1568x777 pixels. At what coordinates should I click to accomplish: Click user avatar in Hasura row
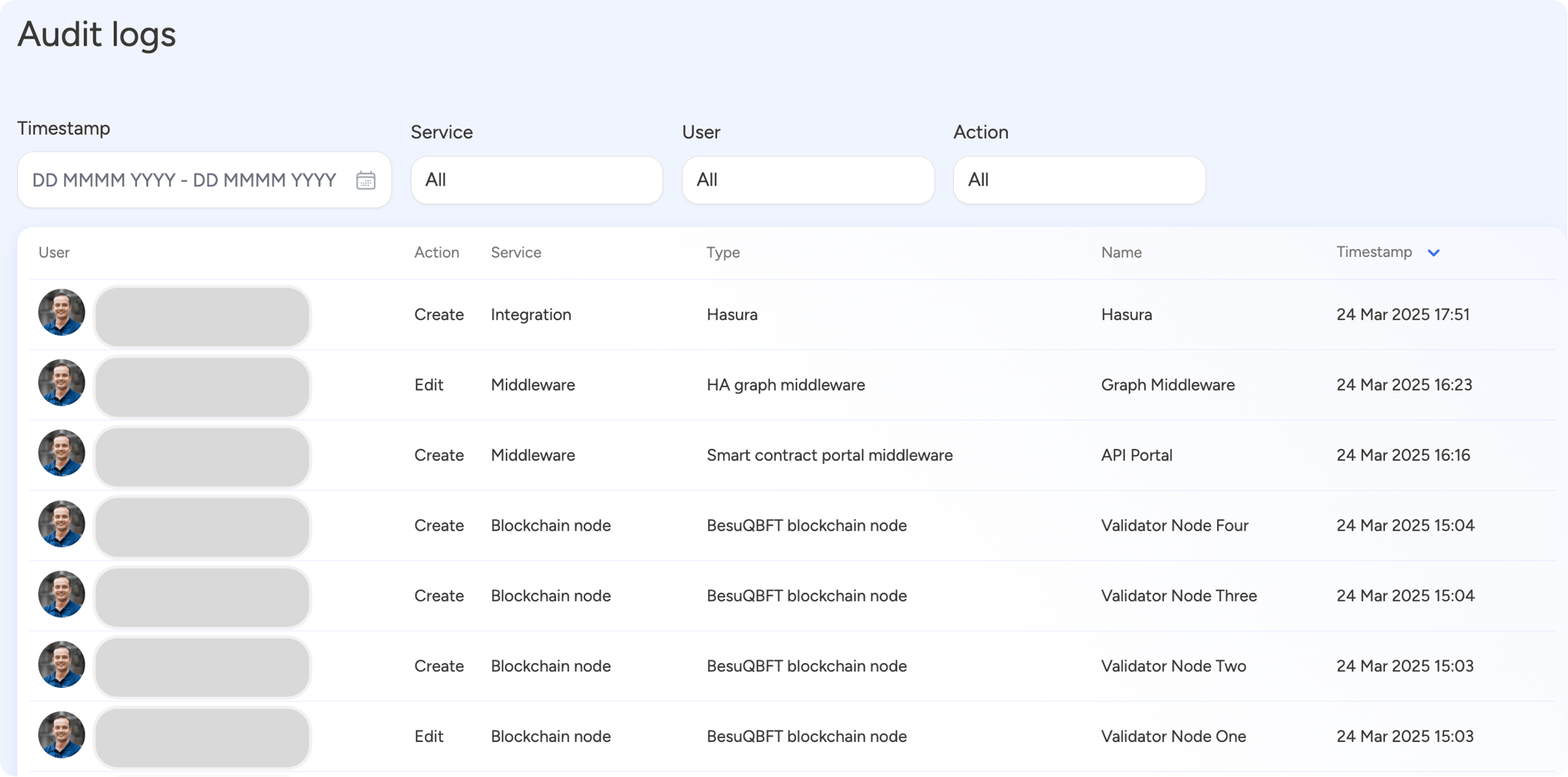[62, 312]
